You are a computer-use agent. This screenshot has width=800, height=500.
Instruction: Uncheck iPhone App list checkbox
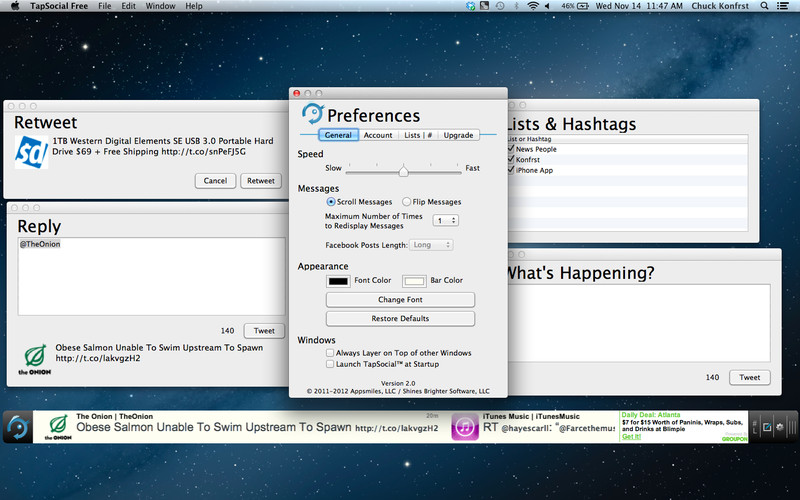click(x=511, y=170)
